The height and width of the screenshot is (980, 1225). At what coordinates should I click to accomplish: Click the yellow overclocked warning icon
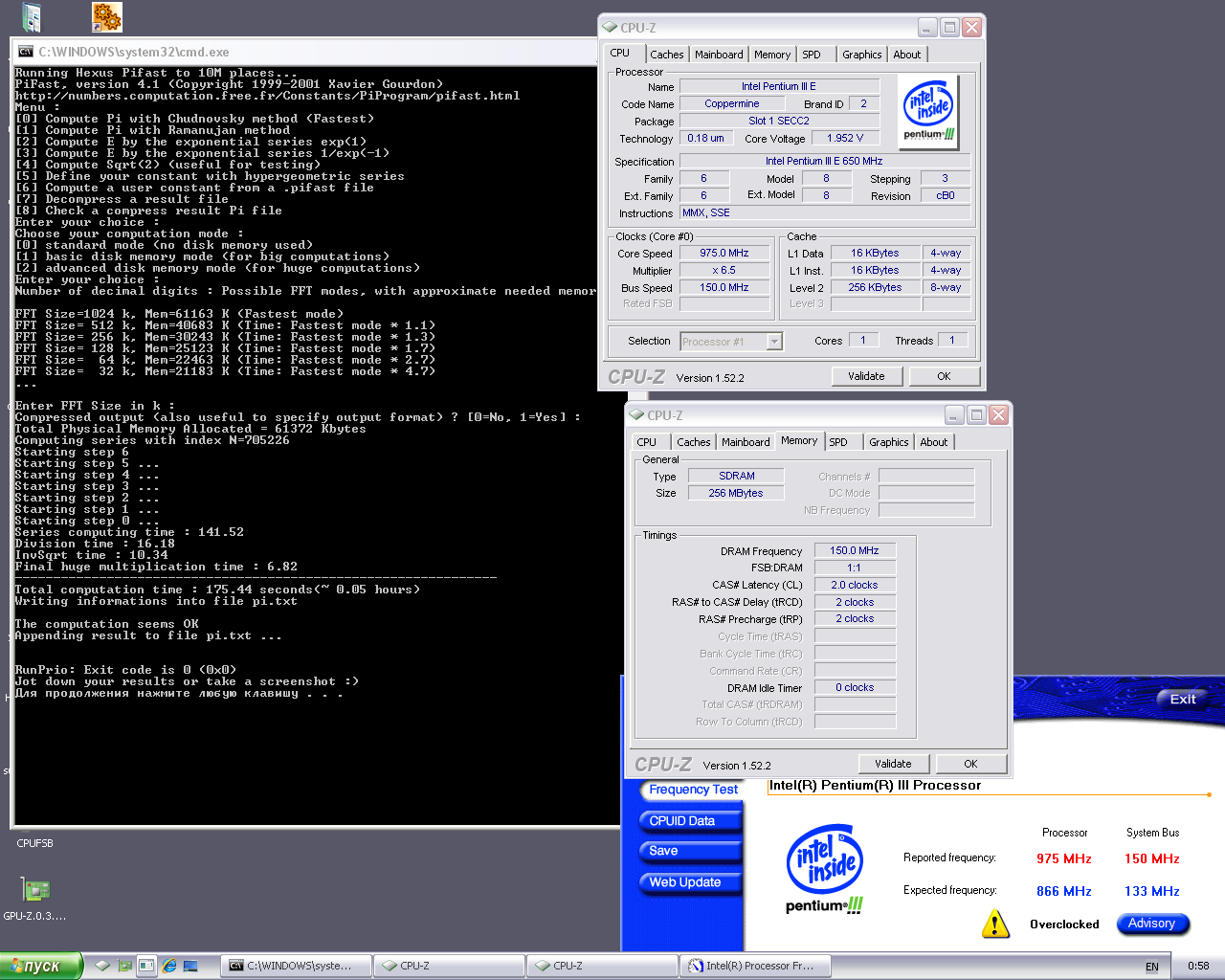tap(995, 924)
